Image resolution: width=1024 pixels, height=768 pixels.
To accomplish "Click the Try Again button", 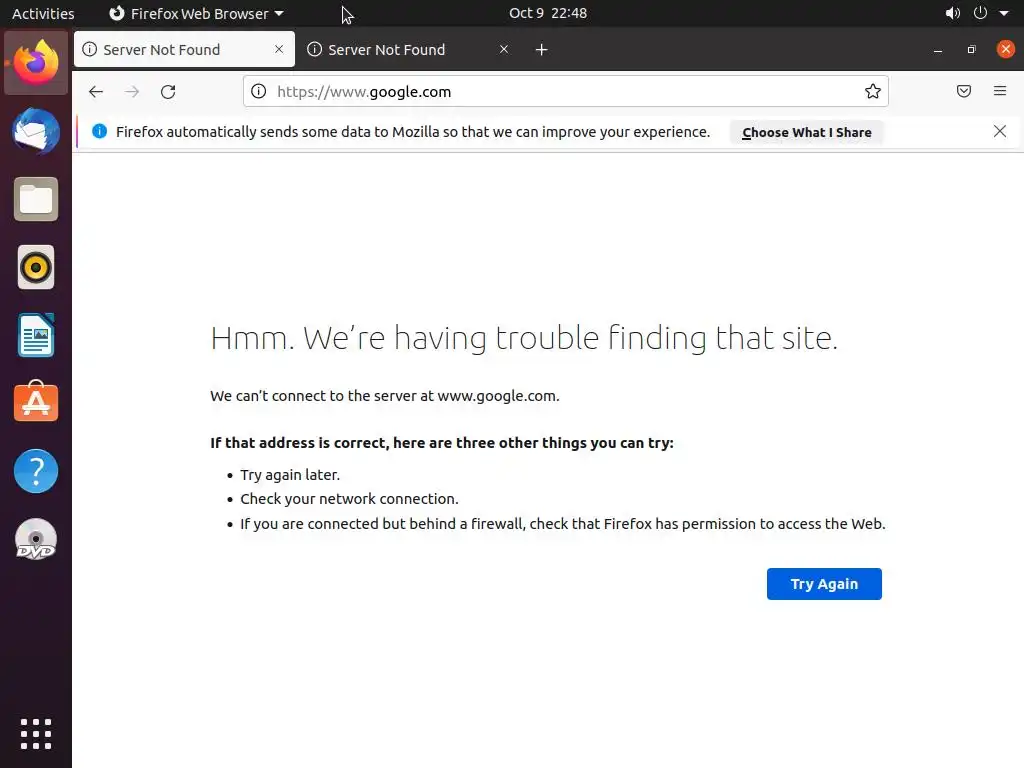I will (824, 584).
